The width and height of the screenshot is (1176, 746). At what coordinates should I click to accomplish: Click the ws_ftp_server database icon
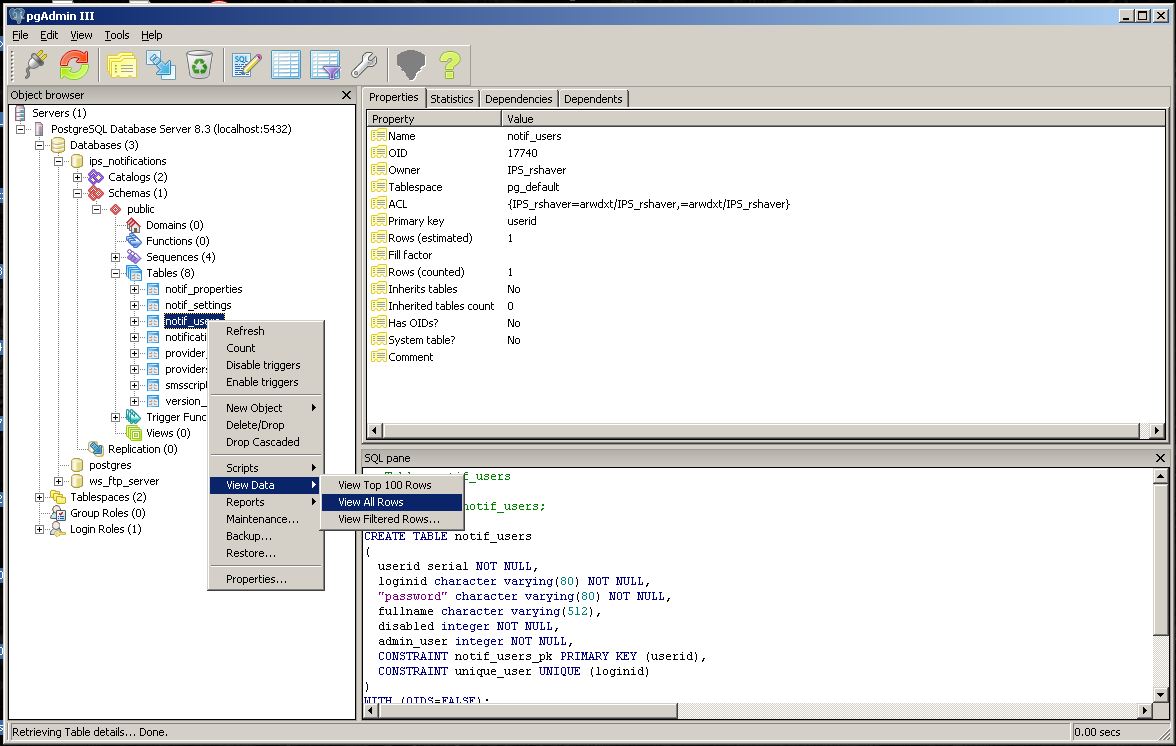coord(76,481)
